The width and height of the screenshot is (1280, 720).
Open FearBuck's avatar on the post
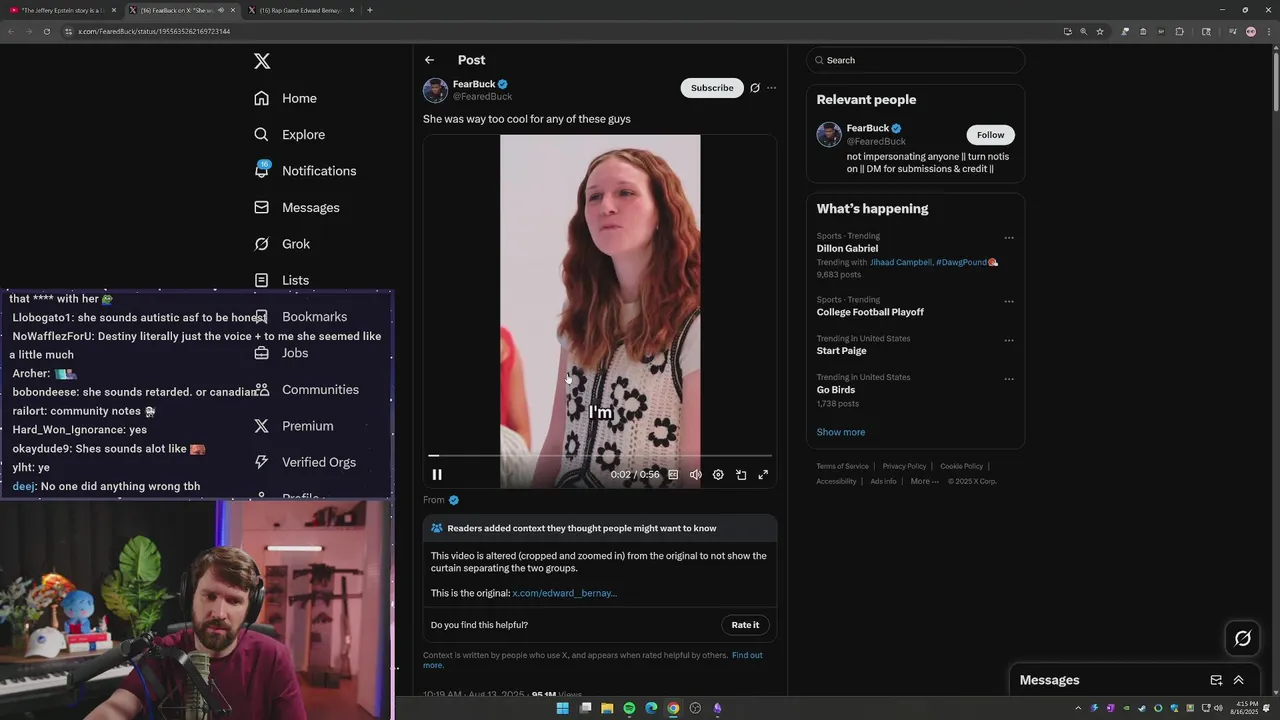(x=435, y=90)
